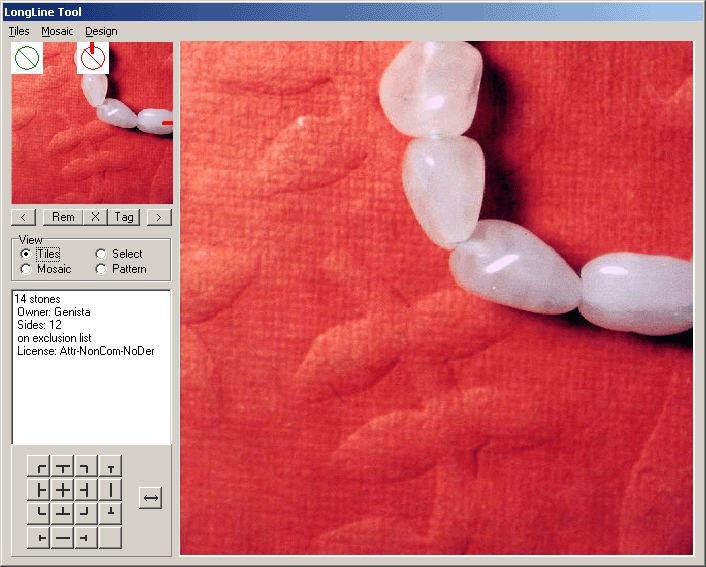Click the green prohibition circle icon
The width and height of the screenshot is (706, 567).
(27, 58)
